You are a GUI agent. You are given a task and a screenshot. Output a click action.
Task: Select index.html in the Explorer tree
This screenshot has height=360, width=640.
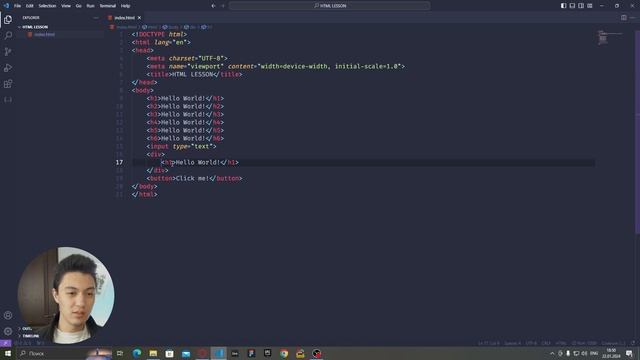coord(44,35)
